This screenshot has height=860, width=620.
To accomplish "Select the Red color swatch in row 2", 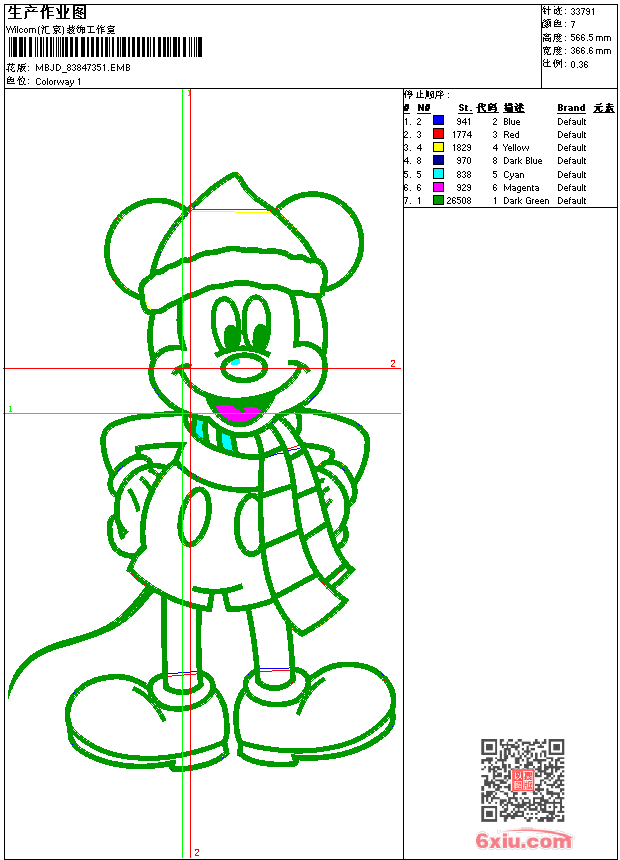I will click(x=438, y=134).
